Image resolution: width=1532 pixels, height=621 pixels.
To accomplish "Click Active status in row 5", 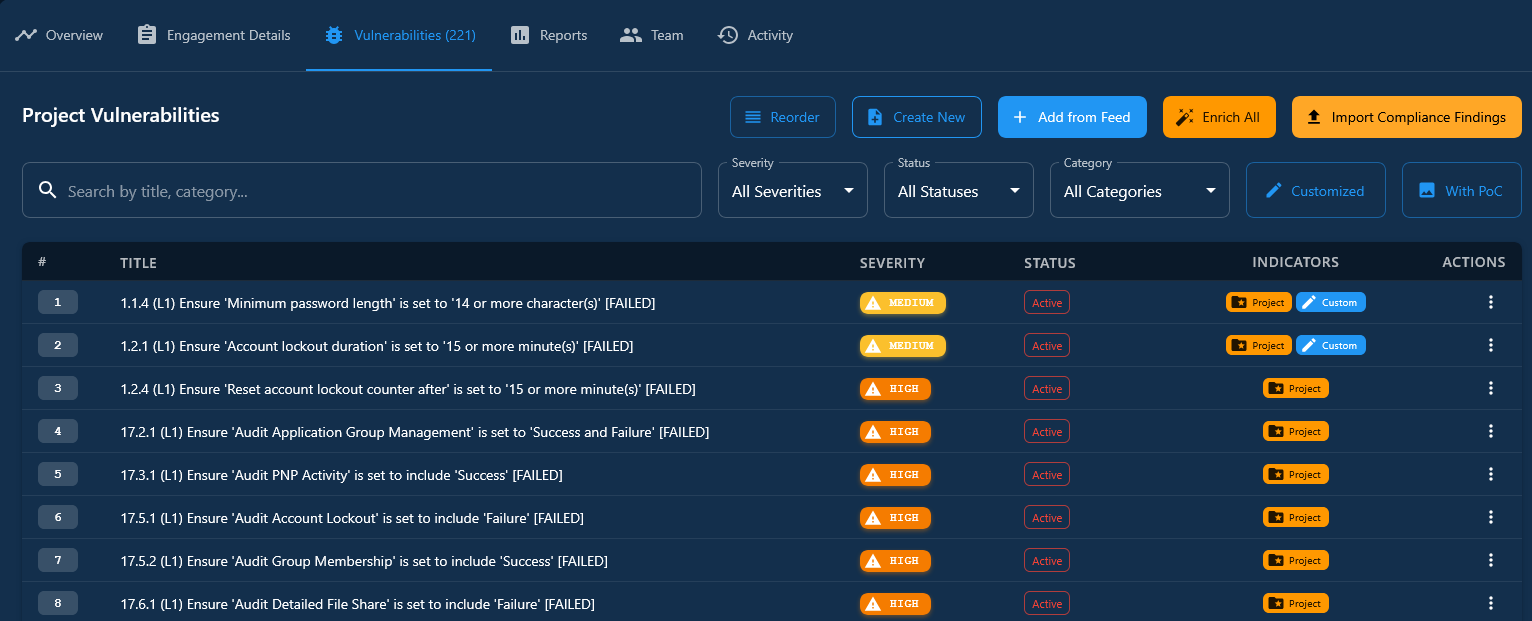I will 1047,474.
